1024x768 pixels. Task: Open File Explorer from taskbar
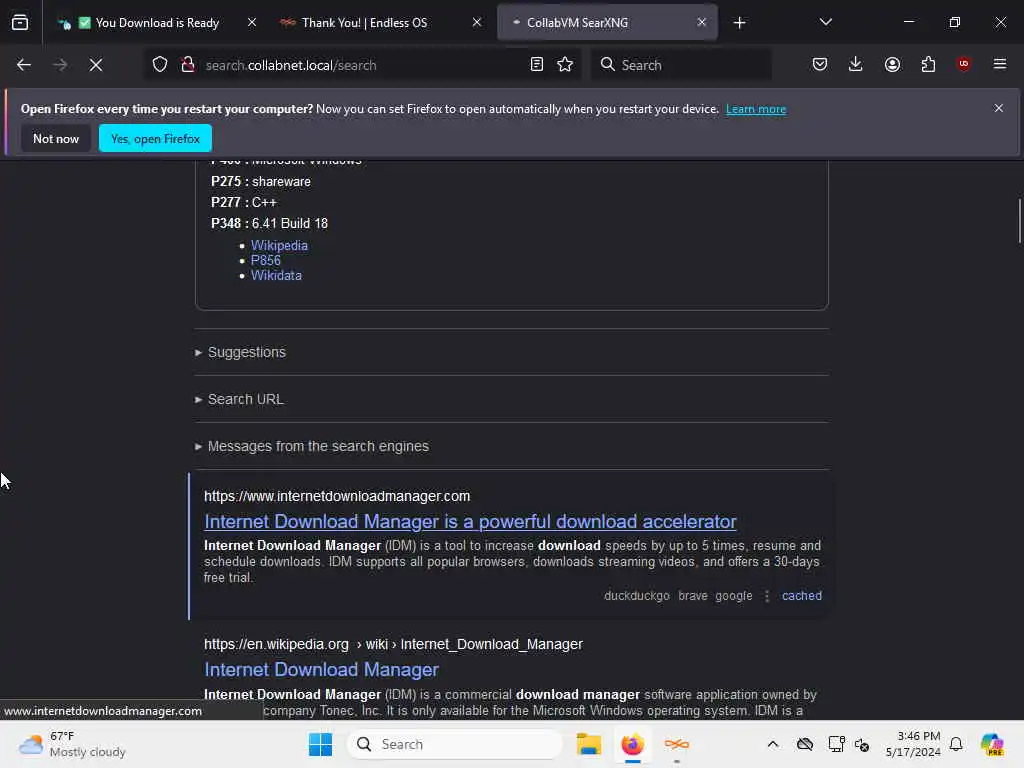click(589, 744)
